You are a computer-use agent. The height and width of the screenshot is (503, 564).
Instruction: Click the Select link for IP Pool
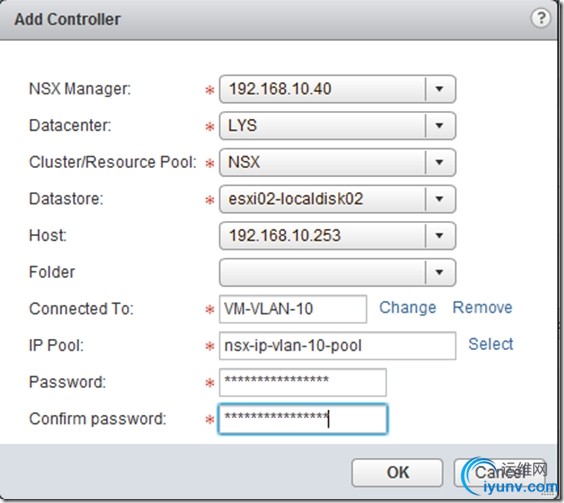pos(491,344)
